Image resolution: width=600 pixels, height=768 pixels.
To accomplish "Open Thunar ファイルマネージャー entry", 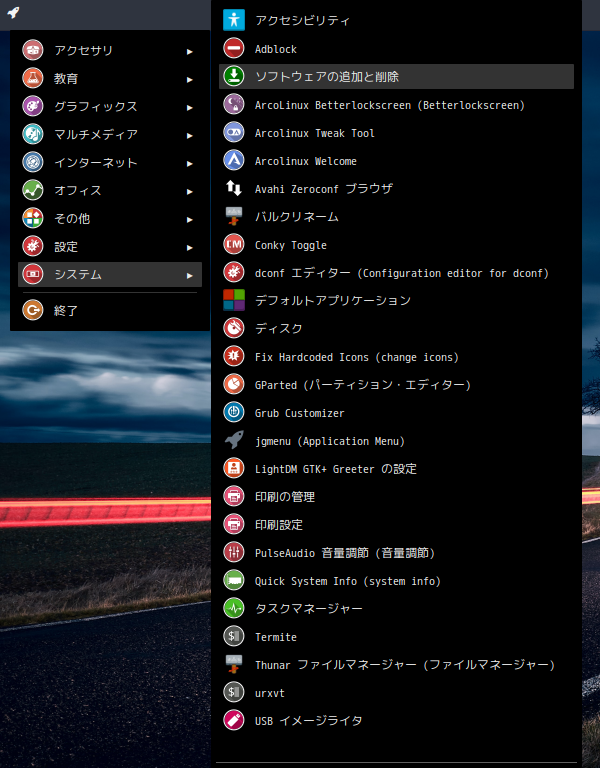I will tap(396, 665).
